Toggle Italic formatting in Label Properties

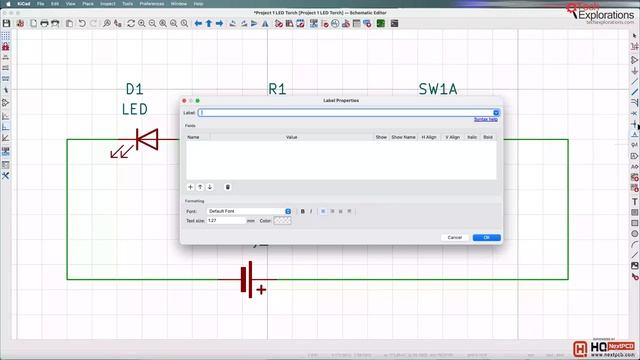tap(311, 211)
